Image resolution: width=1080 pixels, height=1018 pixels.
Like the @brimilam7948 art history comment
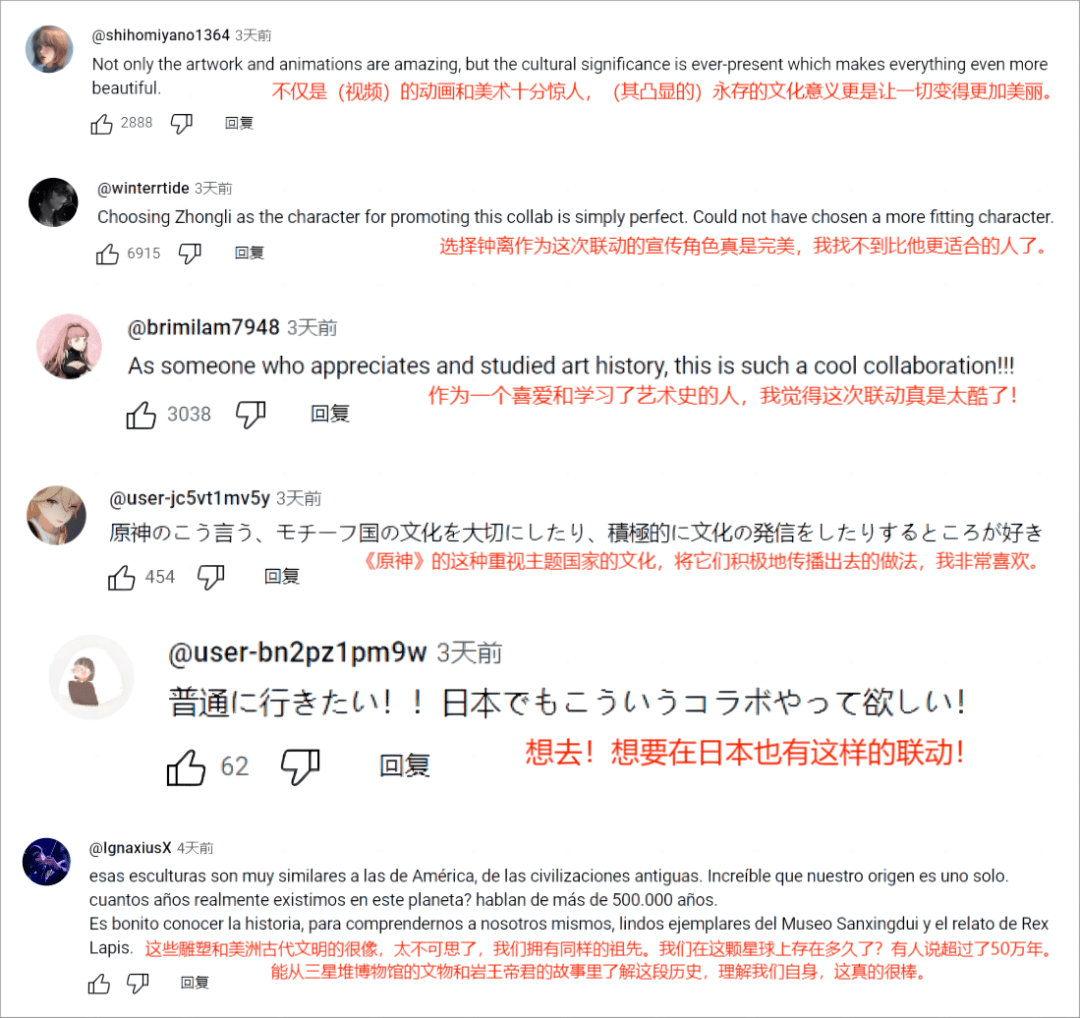(141, 415)
